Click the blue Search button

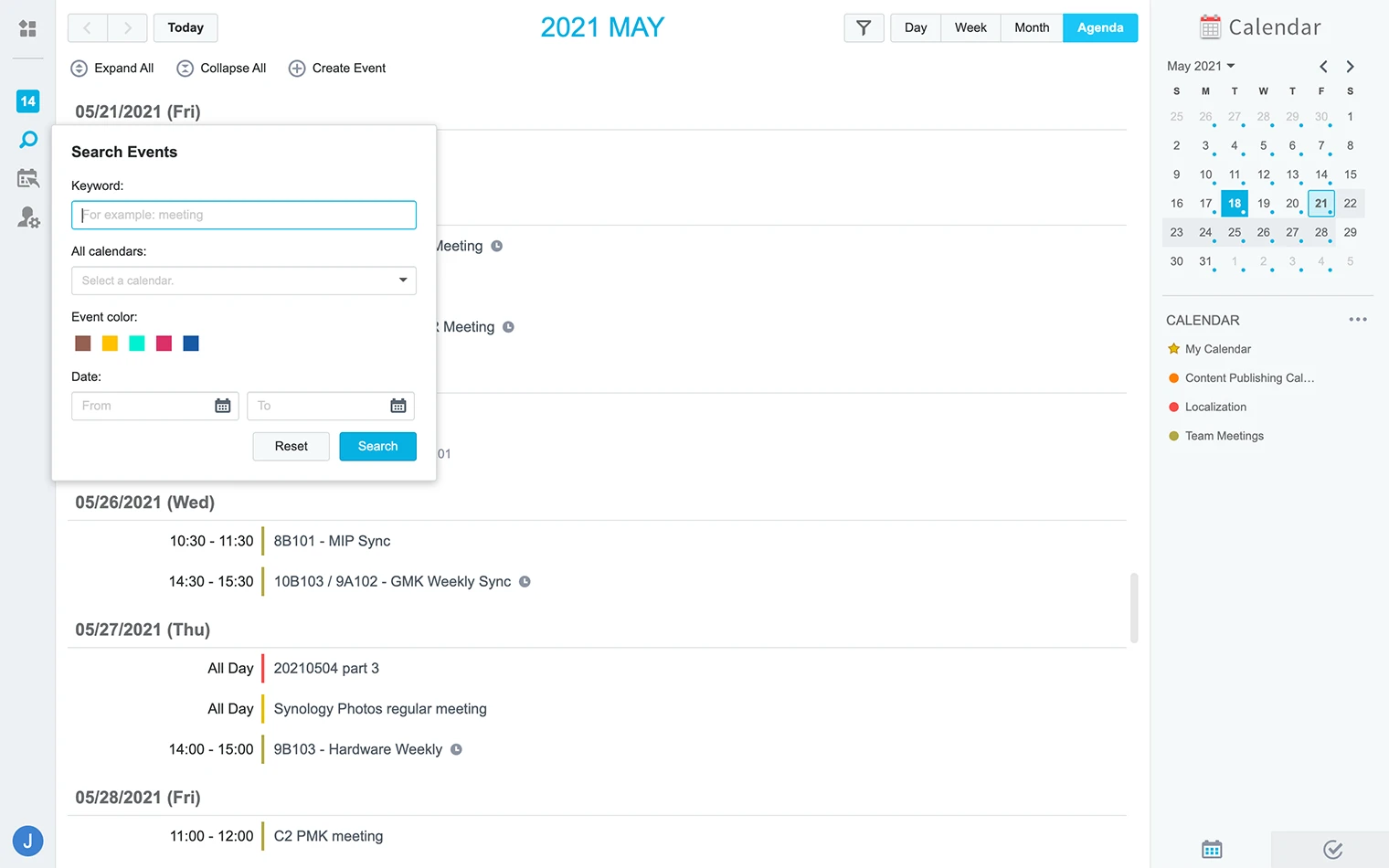[377, 447]
